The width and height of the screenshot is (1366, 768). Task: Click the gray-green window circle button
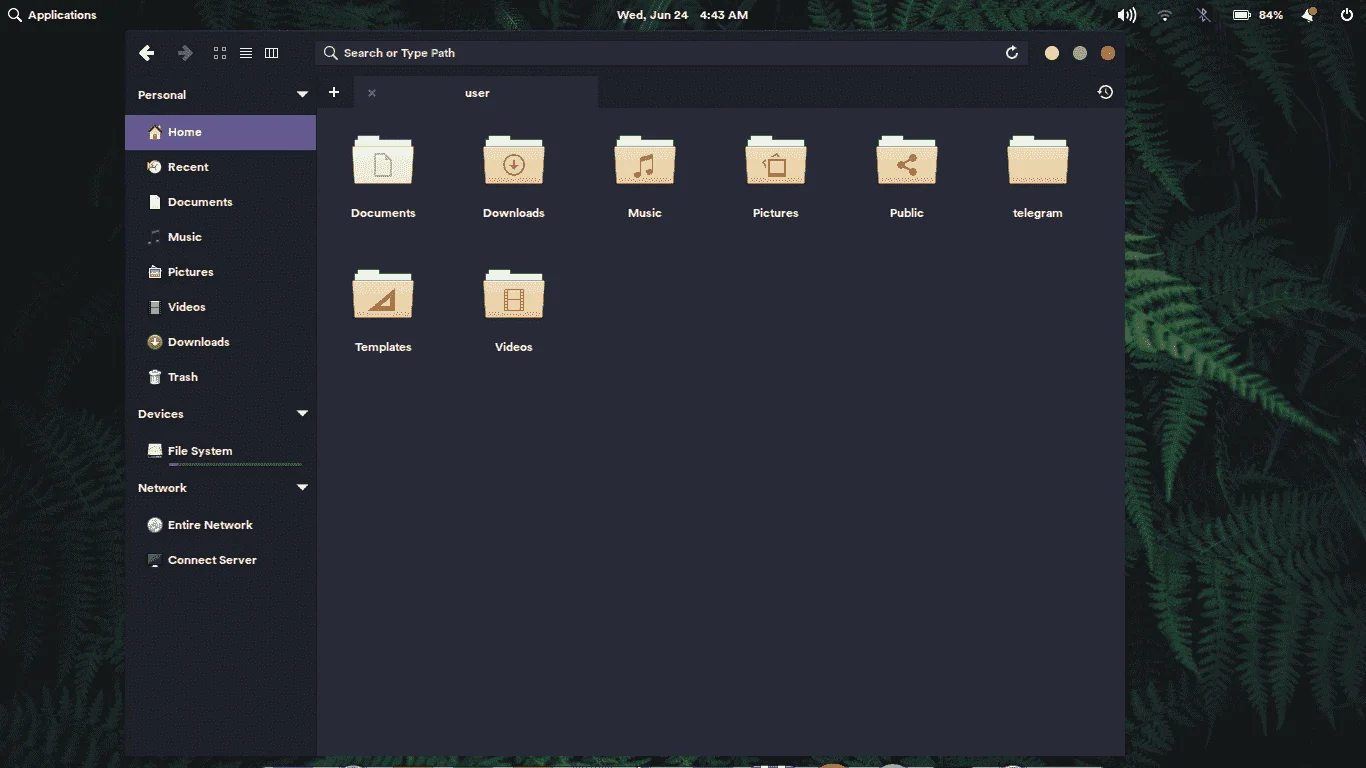click(1080, 53)
